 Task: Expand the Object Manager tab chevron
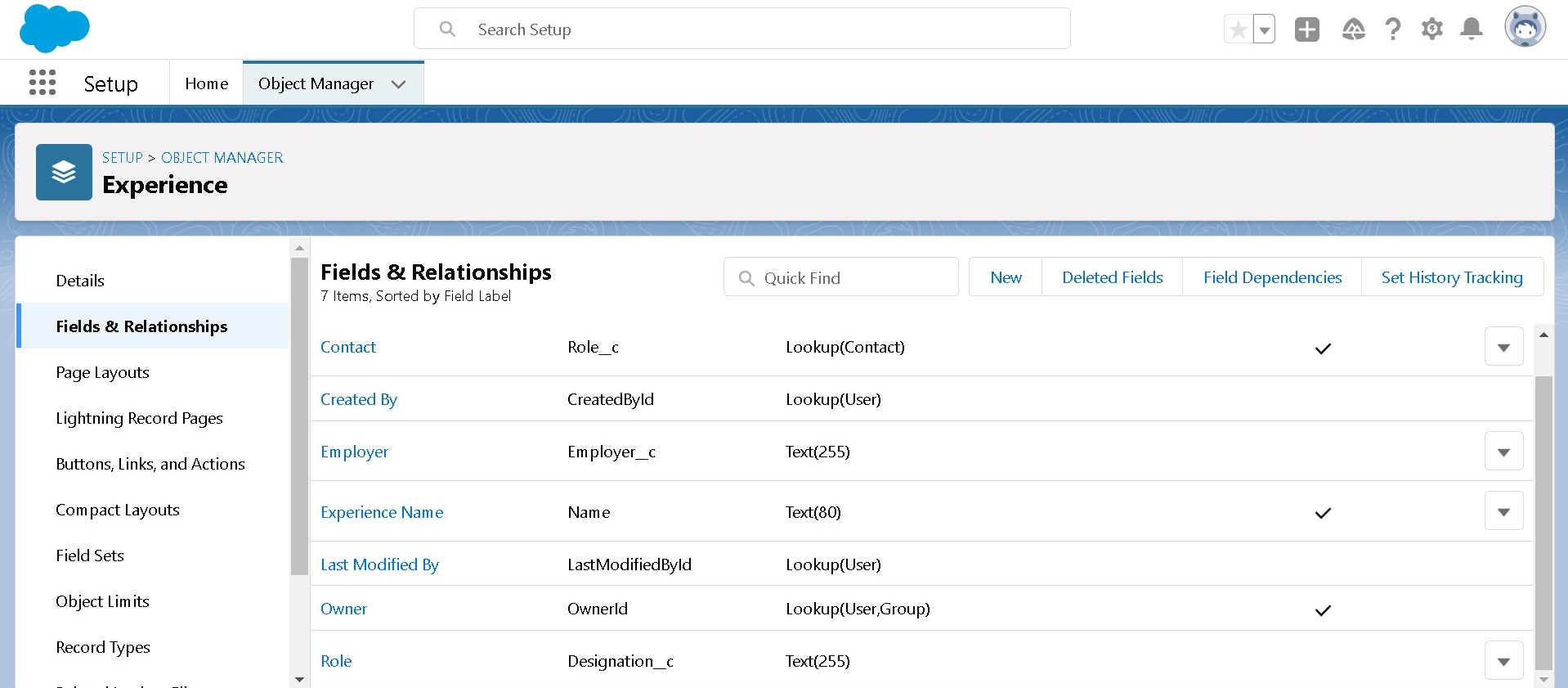pyautogui.click(x=398, y=84)
